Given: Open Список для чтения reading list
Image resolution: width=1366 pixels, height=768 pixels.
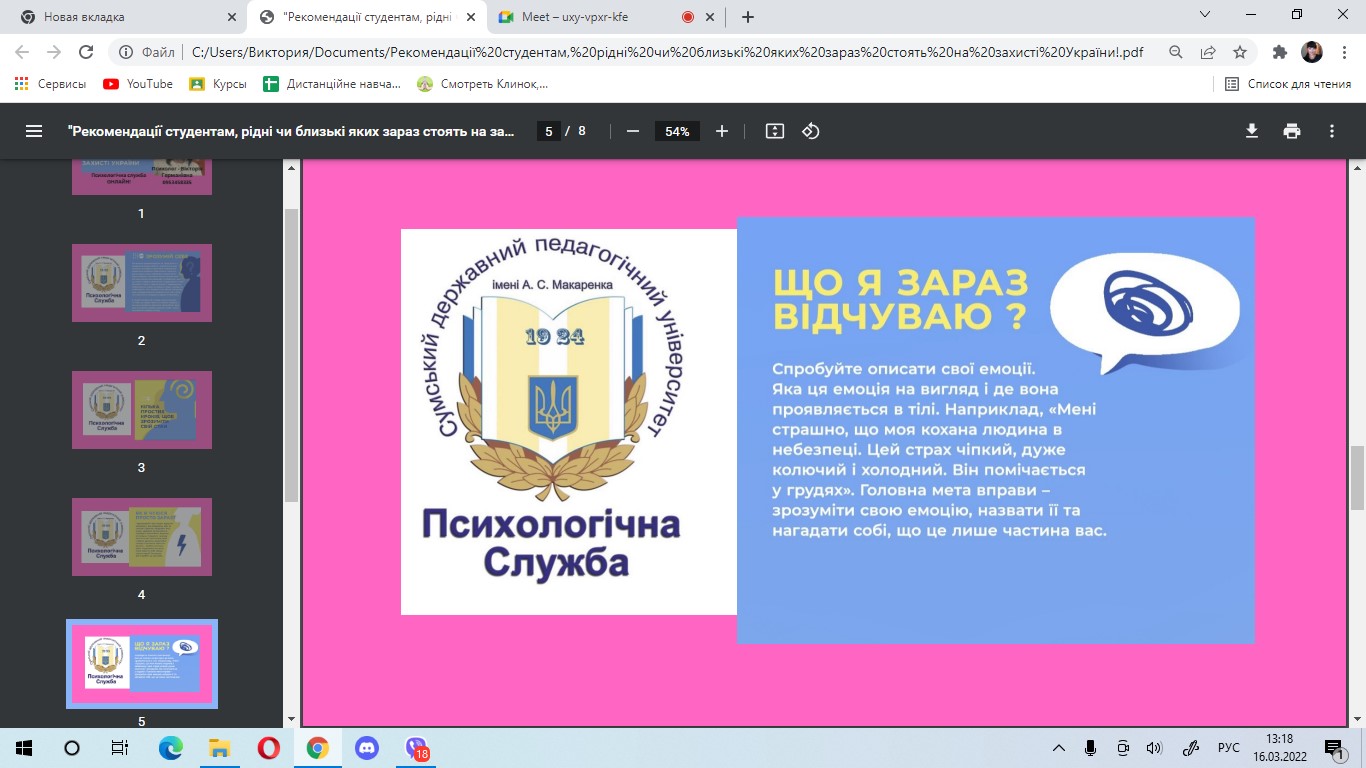Looking at the screenshot, I should pyautogui.click(x=1288, y=84).
